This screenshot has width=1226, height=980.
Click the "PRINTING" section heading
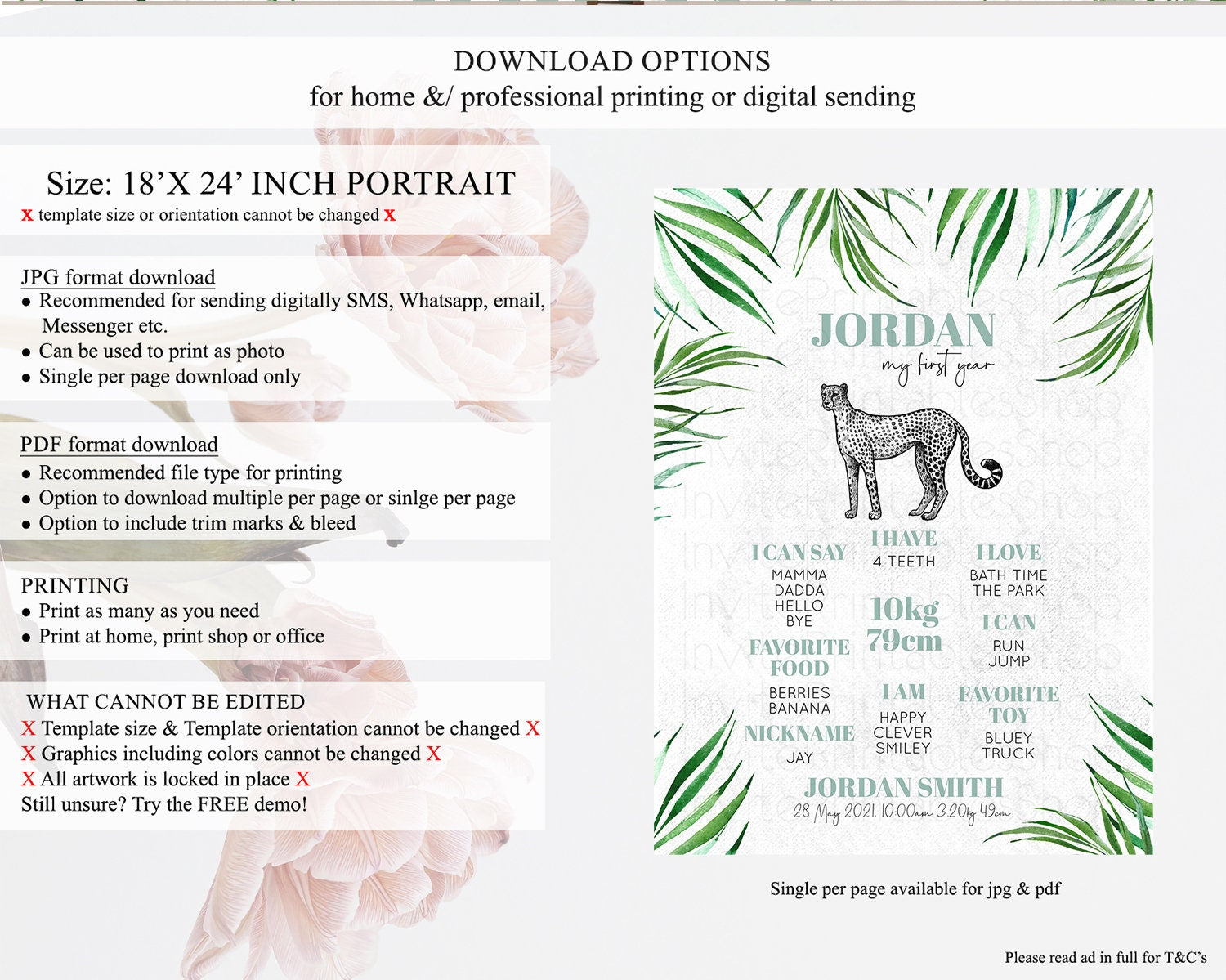(x=74, y=585)
